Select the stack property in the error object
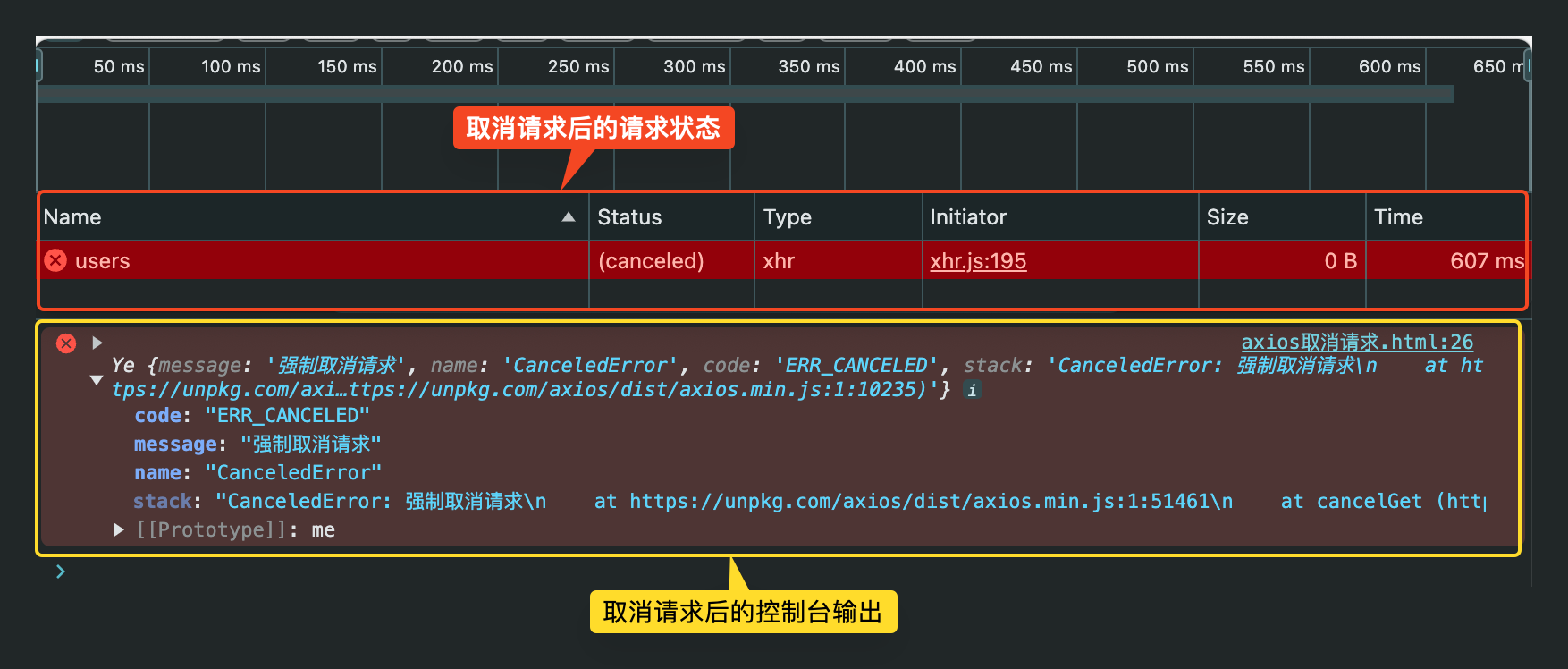 pyautogui.click(x=163, y=501)
